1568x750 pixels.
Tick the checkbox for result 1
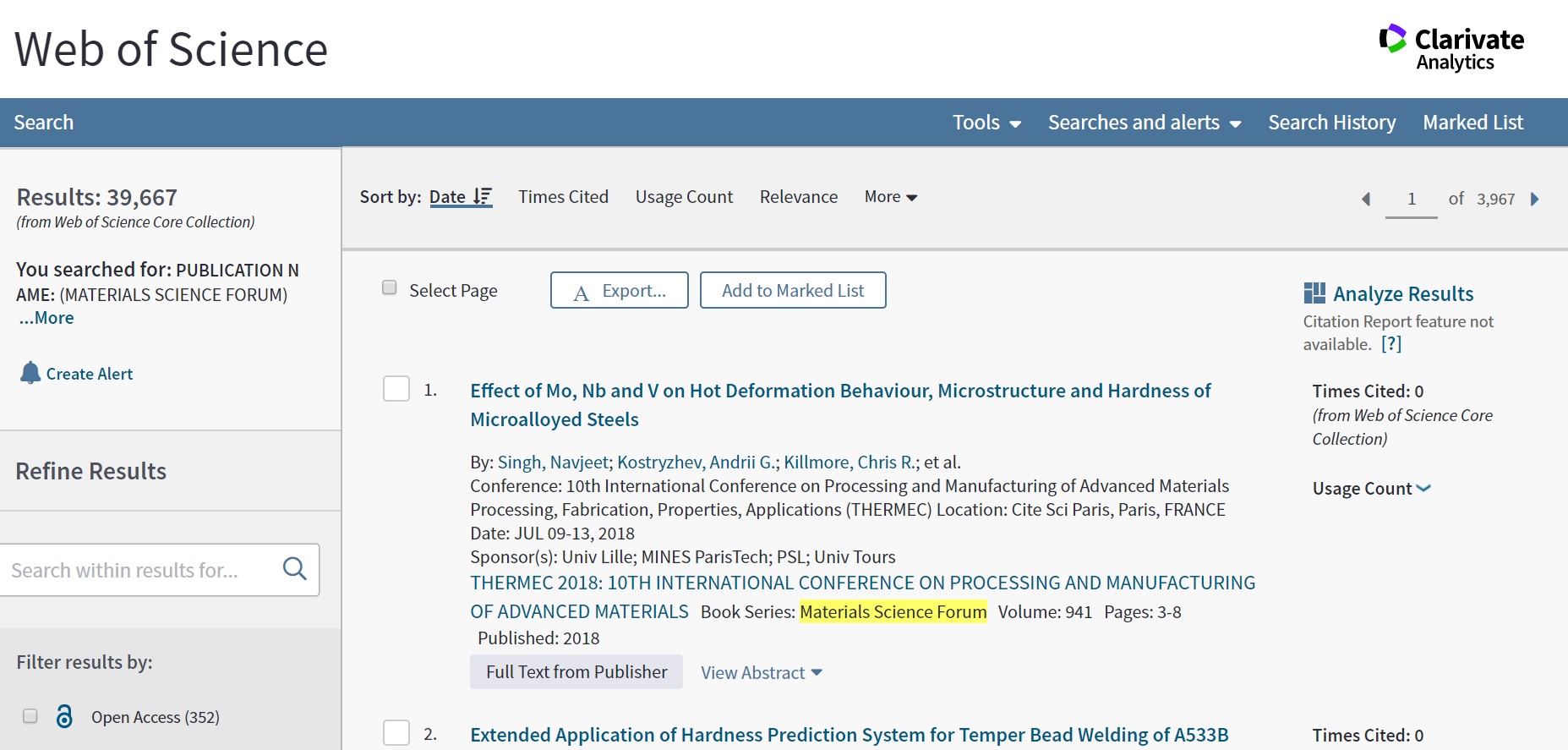(x=396, y=389)
